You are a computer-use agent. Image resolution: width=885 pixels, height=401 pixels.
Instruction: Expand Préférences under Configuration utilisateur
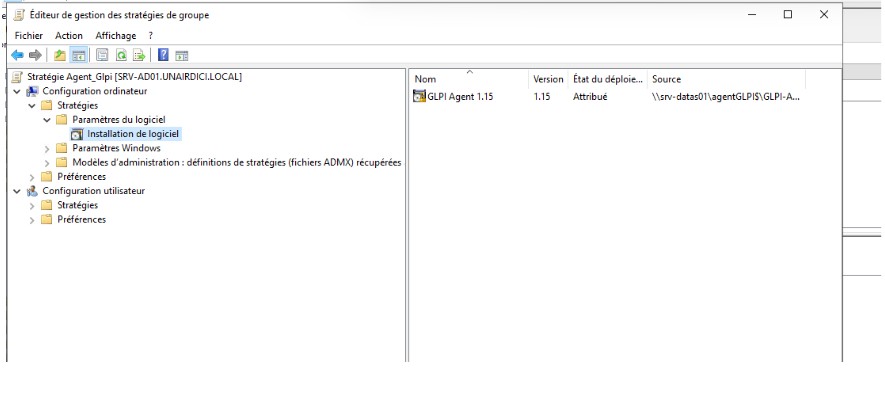[32, 220]
